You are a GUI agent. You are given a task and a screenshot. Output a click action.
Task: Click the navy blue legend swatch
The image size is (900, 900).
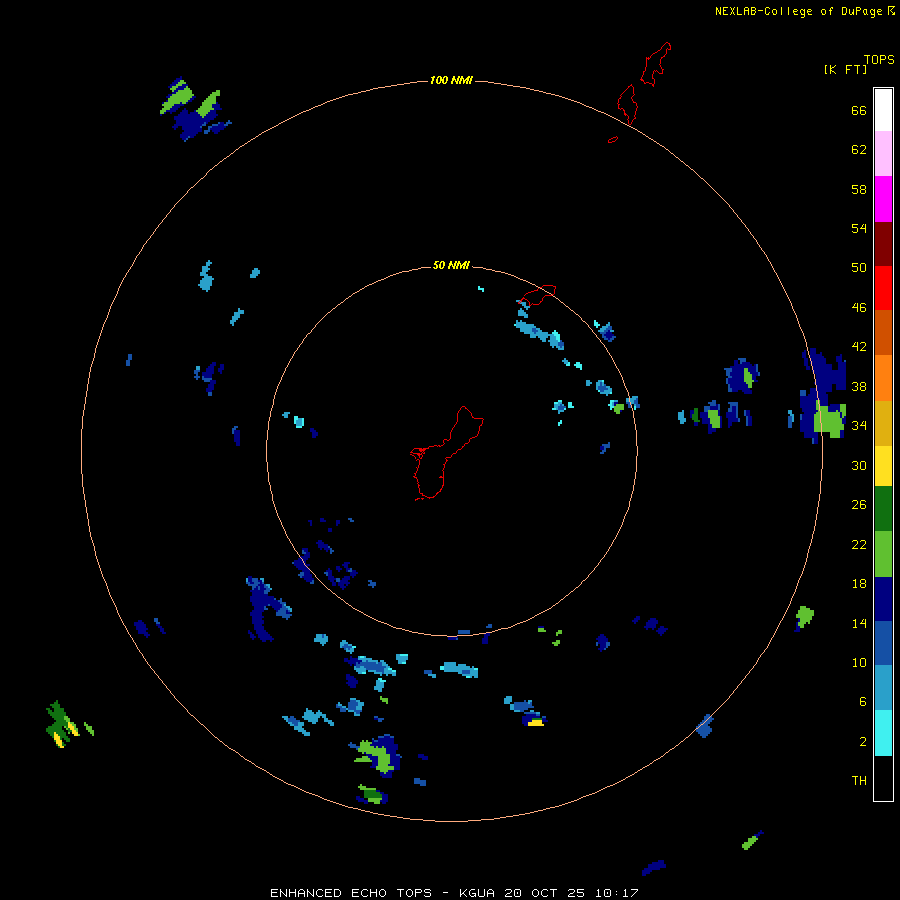pos(883,599)
